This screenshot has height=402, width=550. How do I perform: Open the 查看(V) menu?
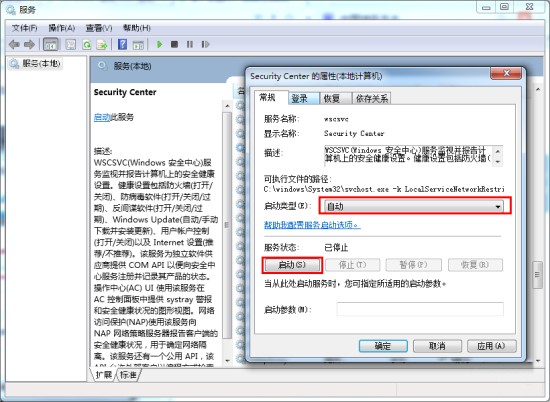99,28
